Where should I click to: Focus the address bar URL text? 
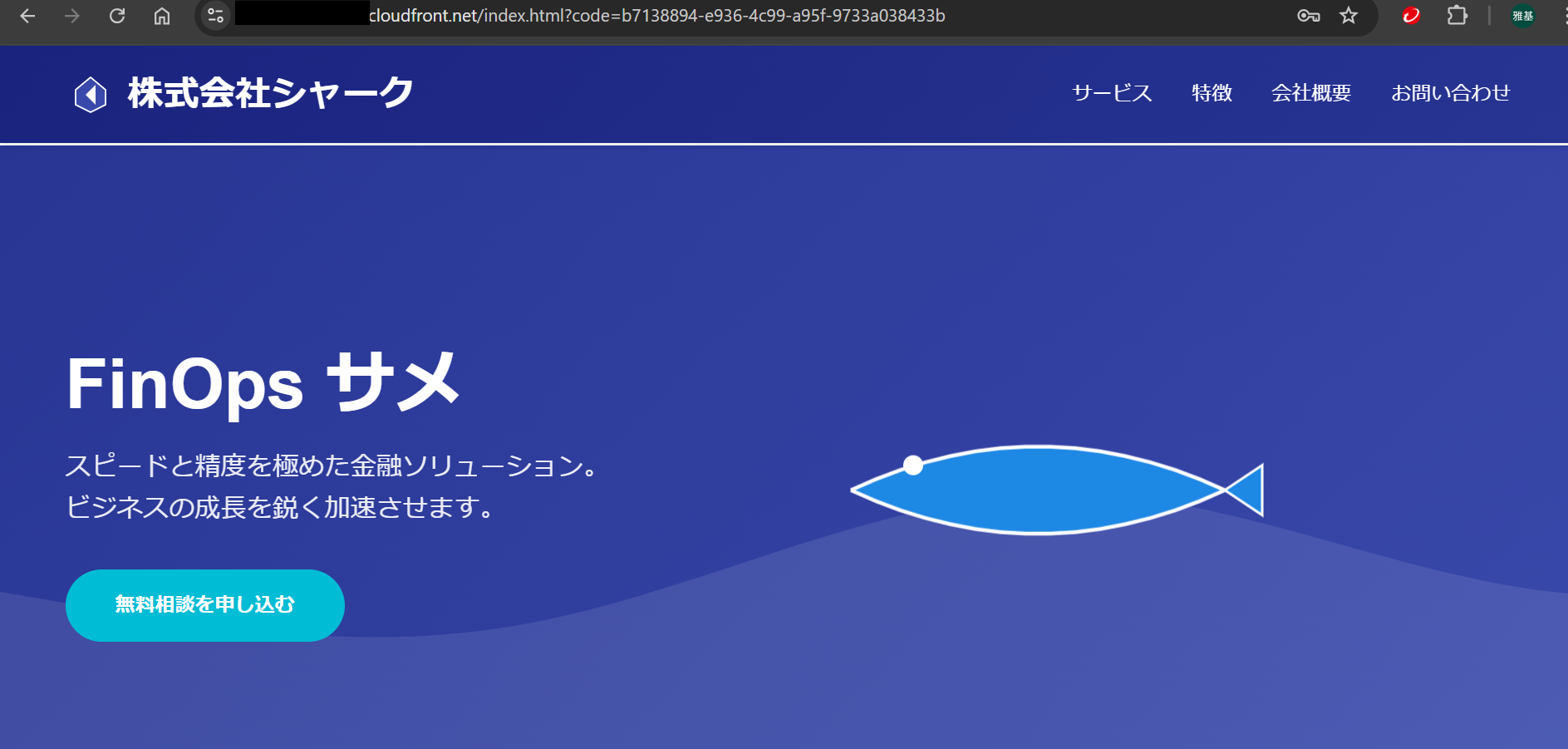[656, 16]
